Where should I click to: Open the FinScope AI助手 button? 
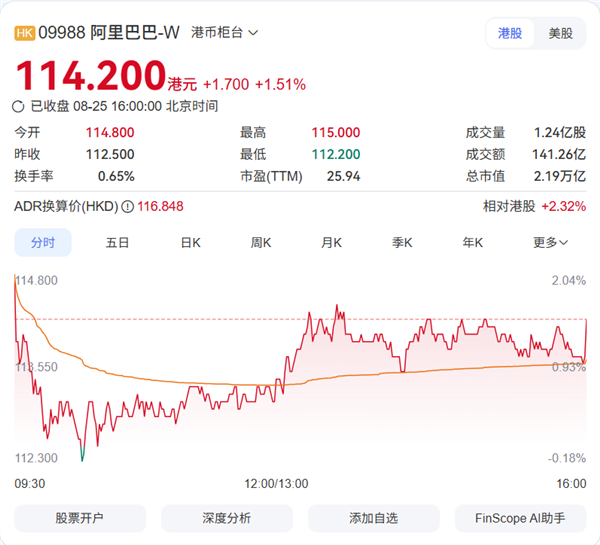coord(520,518)
